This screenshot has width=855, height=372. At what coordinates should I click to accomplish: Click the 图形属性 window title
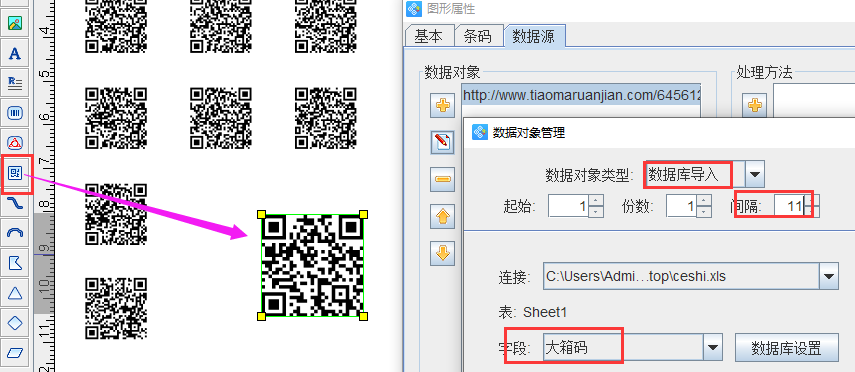(x=451, y=9)
